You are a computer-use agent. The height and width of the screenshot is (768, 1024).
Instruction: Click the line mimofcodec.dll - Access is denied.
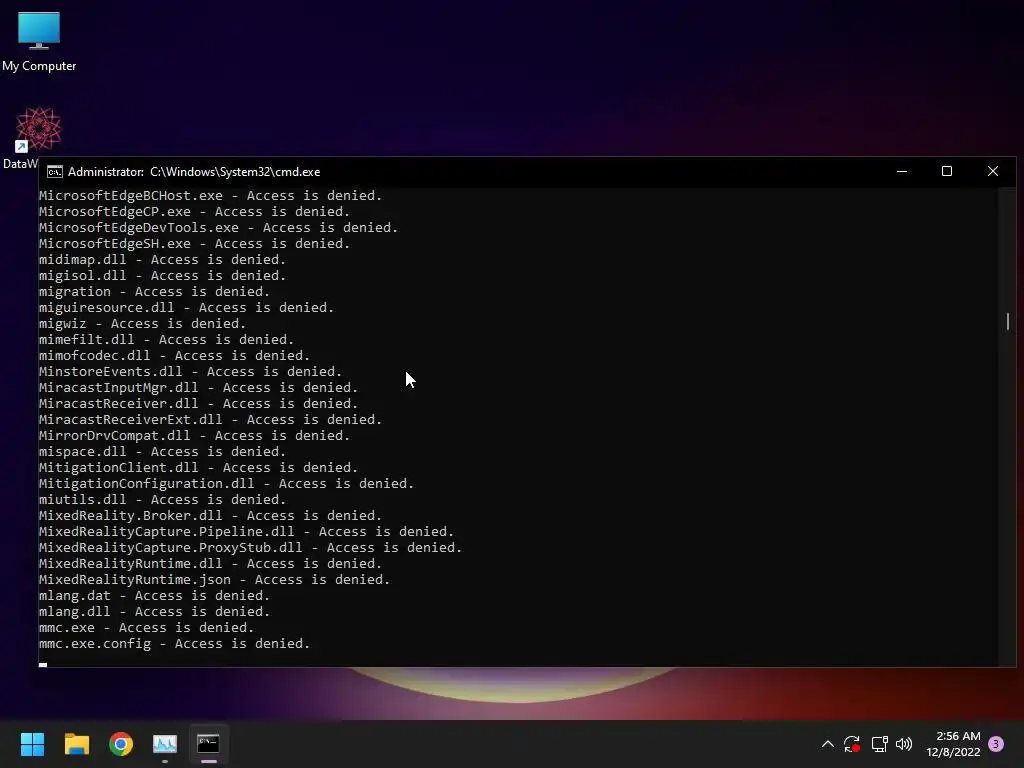coord(174,355)
